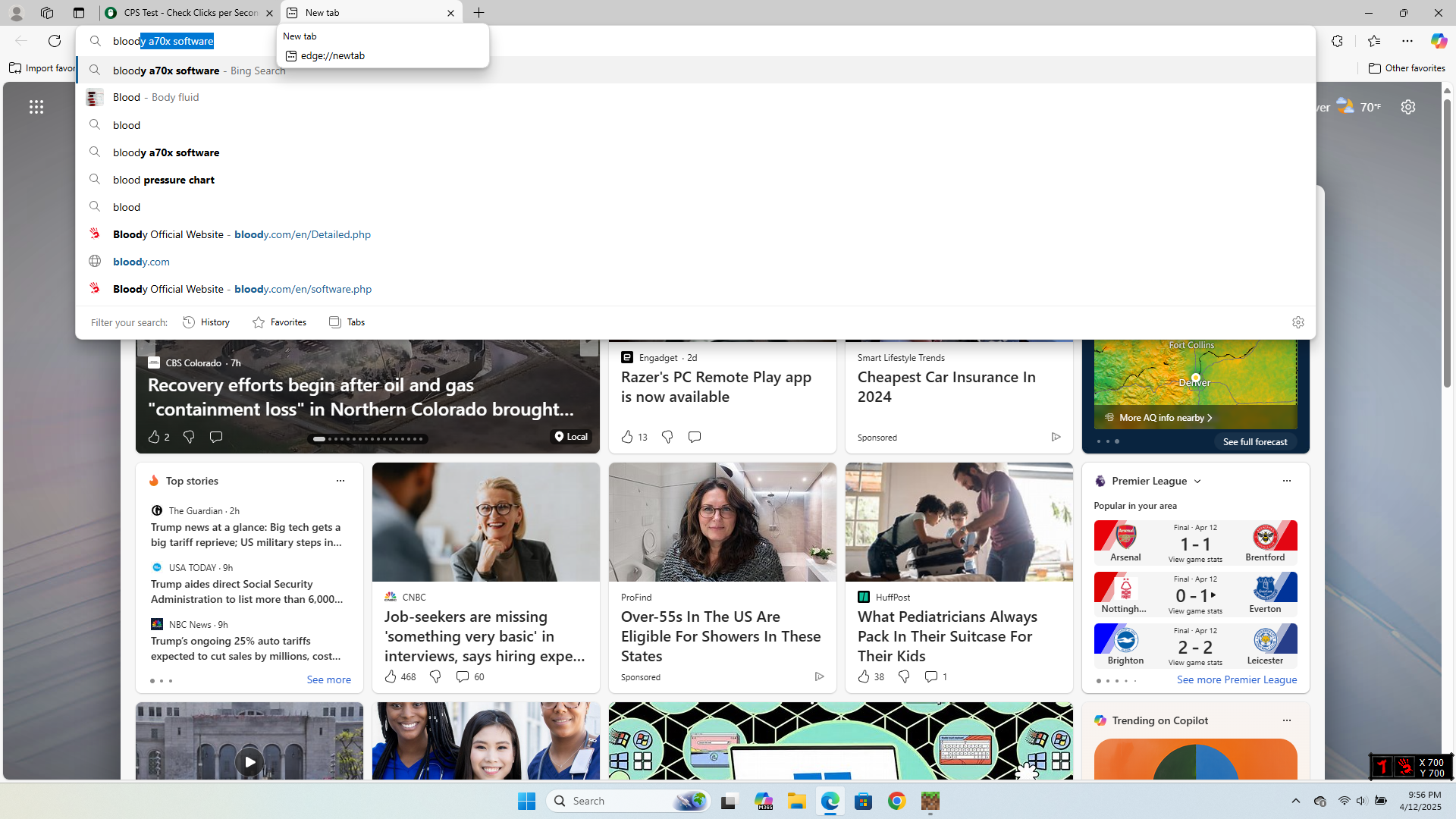Open the NBC News auto tariffs headline
This screenshot has width=1456, height=819.
[x=246, y=648]
